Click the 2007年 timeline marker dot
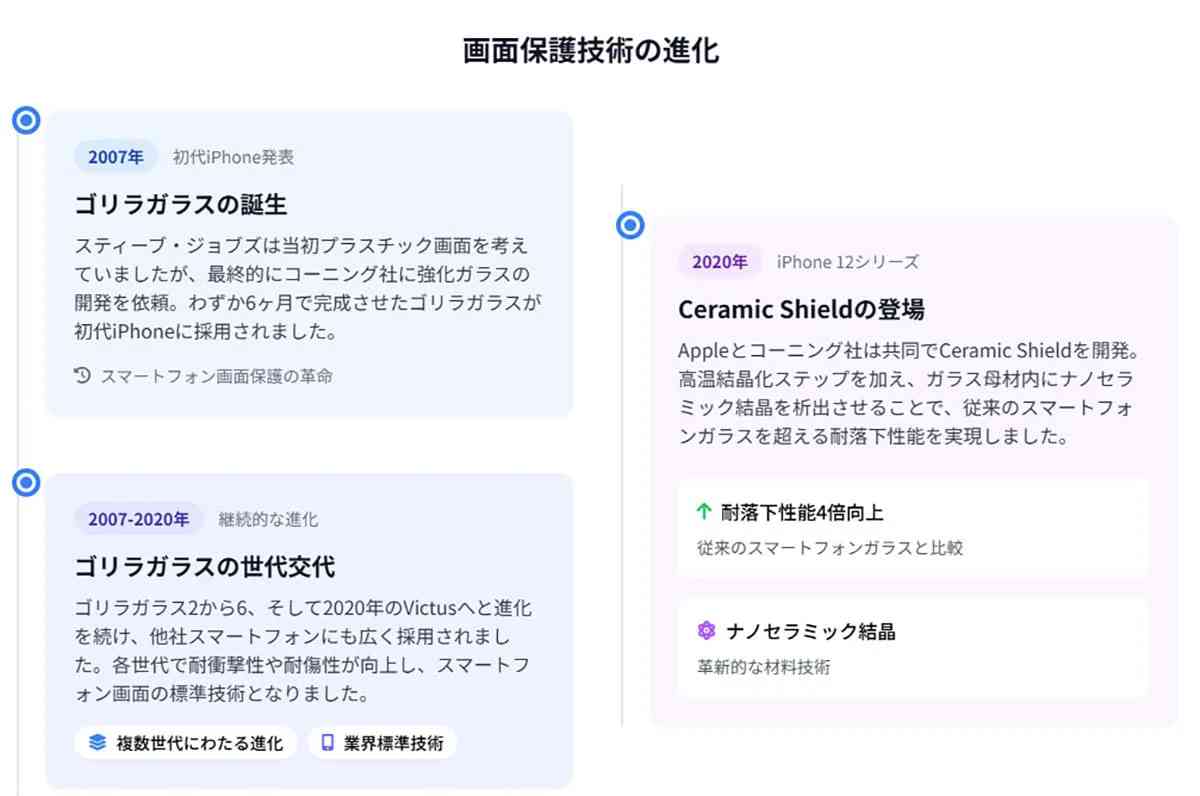The width and height of the screenshot is (1200, 796). [28, 121]
